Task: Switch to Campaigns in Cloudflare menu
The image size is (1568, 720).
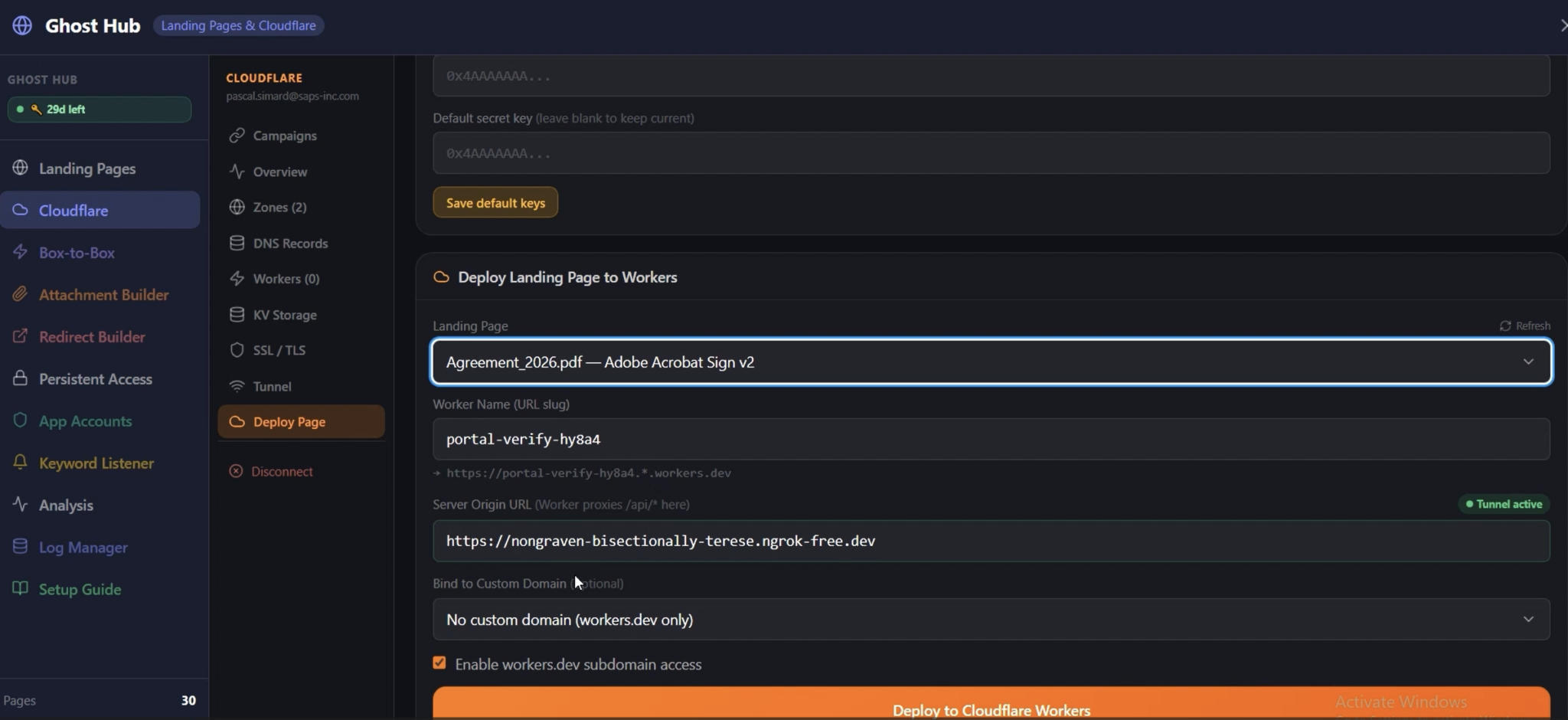Action: 301,136
